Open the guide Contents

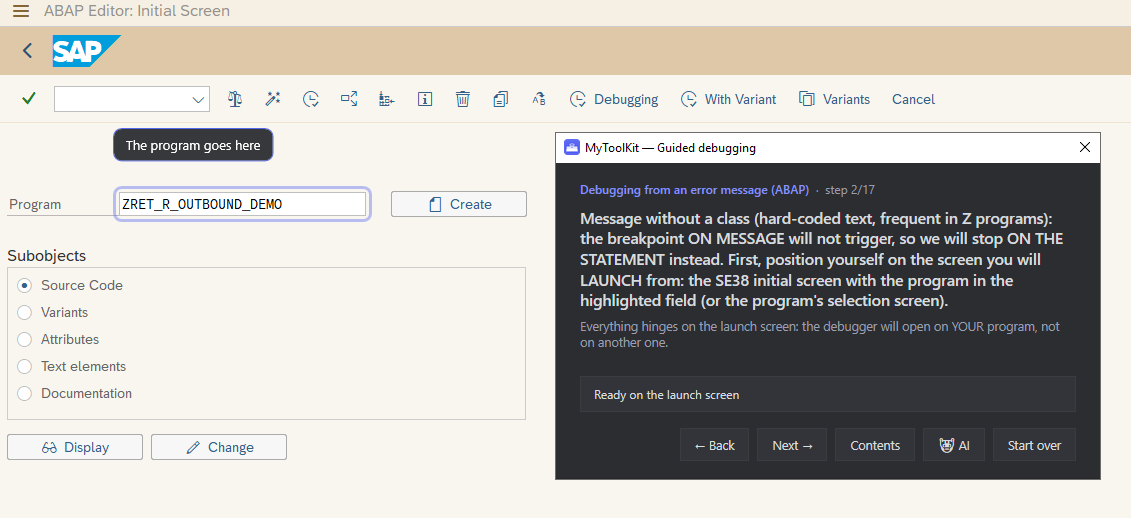click(x=875, y=445)
